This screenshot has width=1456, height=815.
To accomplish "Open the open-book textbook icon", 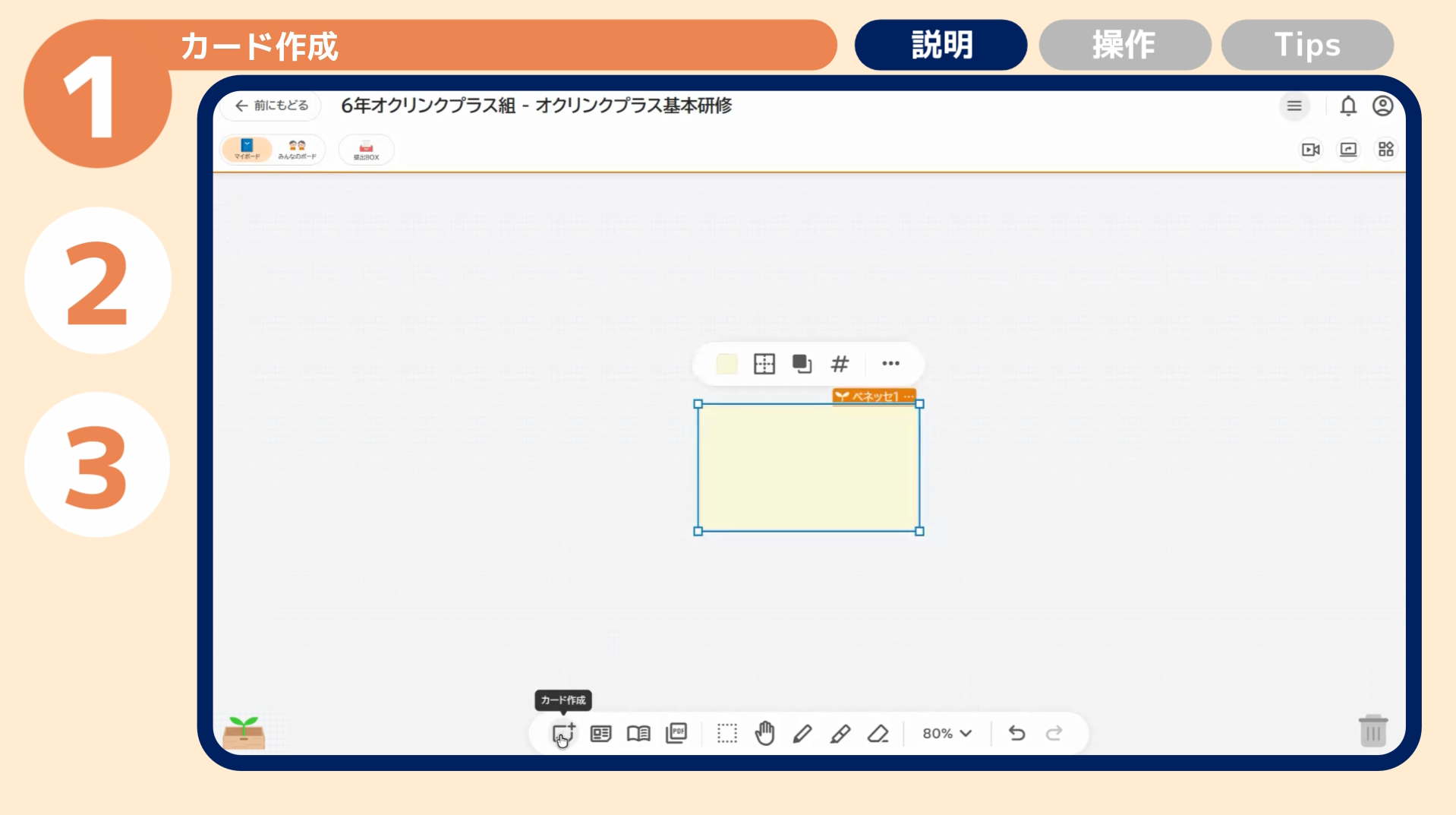I will (638, 734).
